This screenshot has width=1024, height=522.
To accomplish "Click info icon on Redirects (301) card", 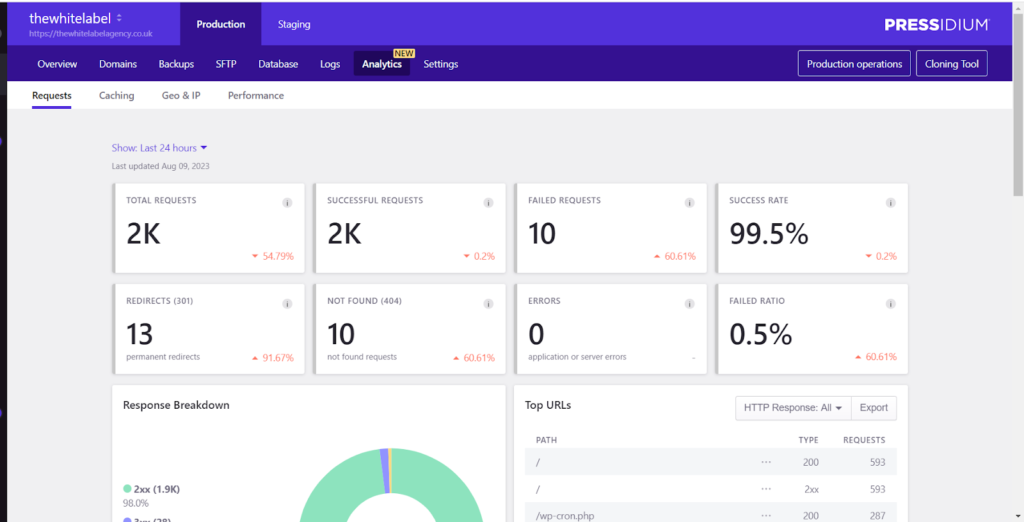I will tap(287, 303).
